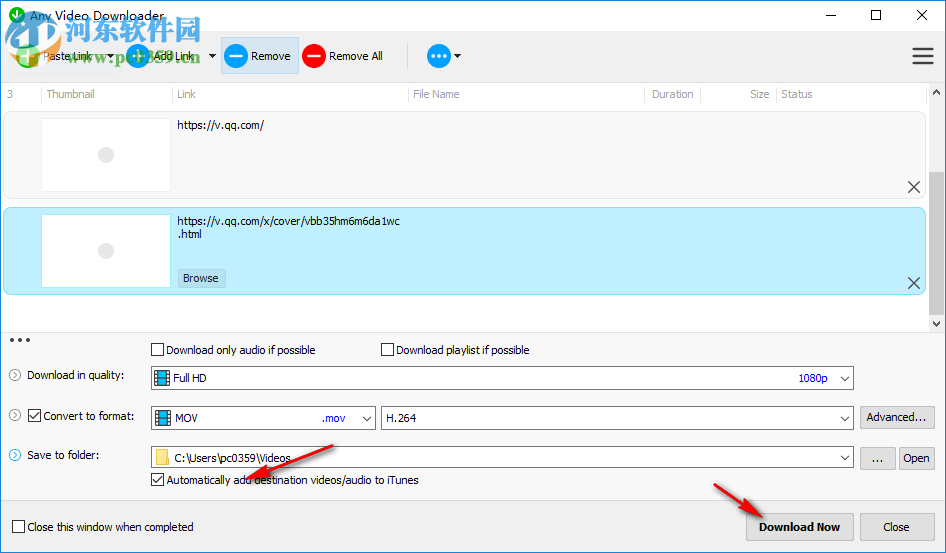
Task: Click the File Name column header
Action: tap(436, 94)
